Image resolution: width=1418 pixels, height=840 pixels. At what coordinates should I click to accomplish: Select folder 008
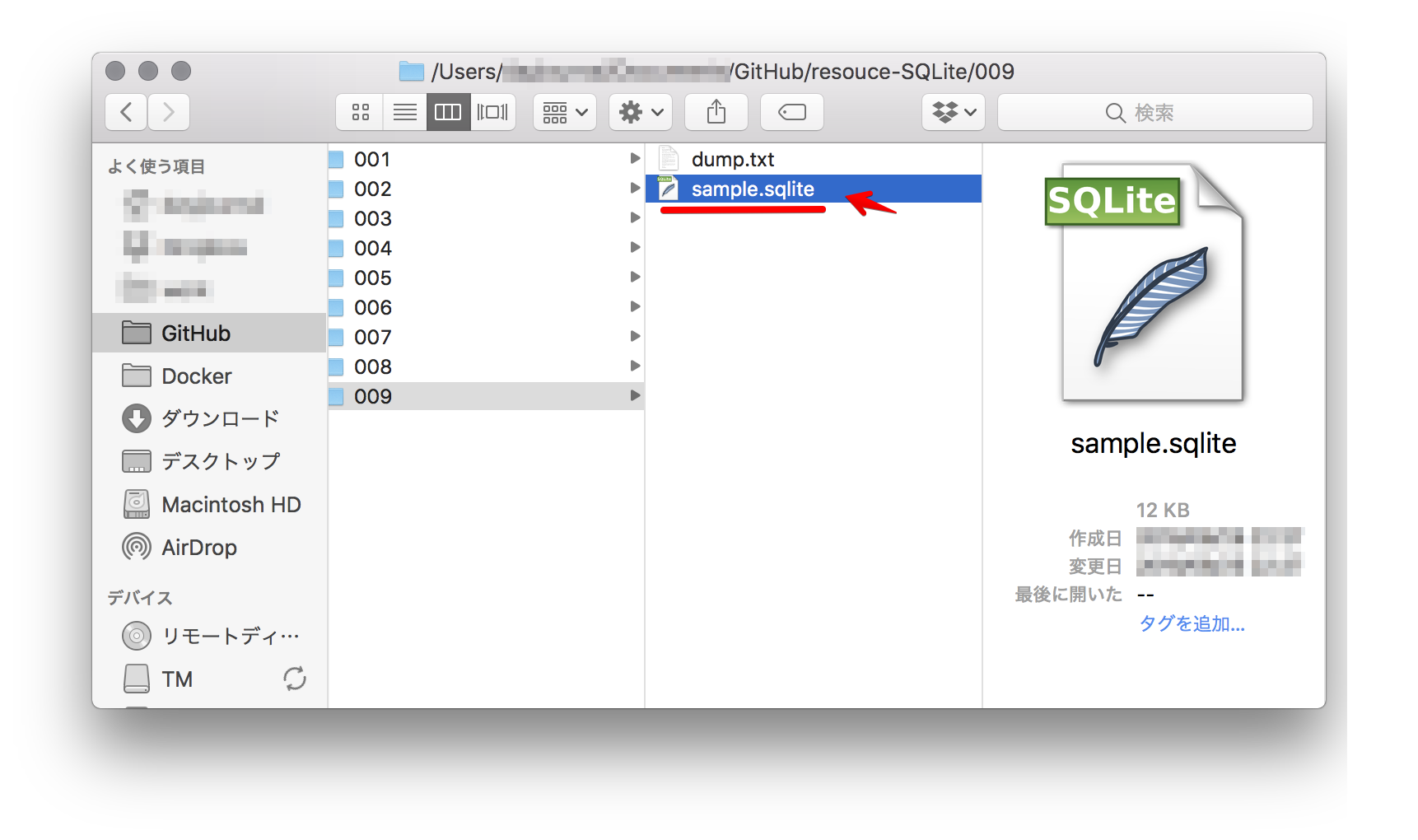486,366
